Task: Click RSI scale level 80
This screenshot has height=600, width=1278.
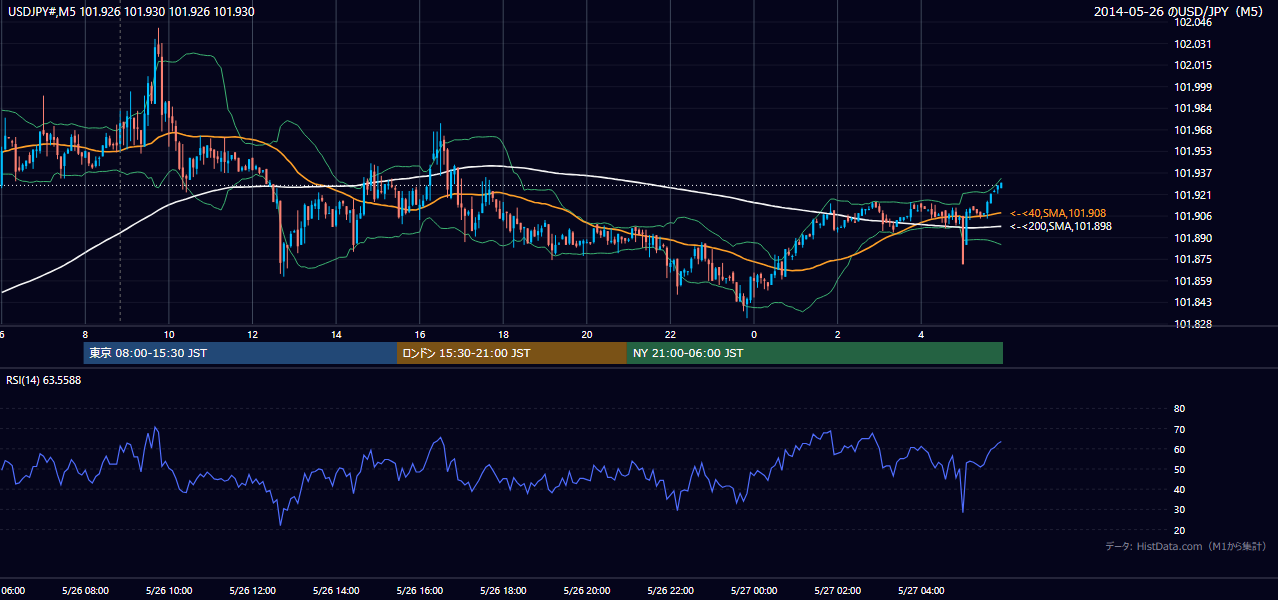Action: pyautogui.click(x=1179, y=409)
